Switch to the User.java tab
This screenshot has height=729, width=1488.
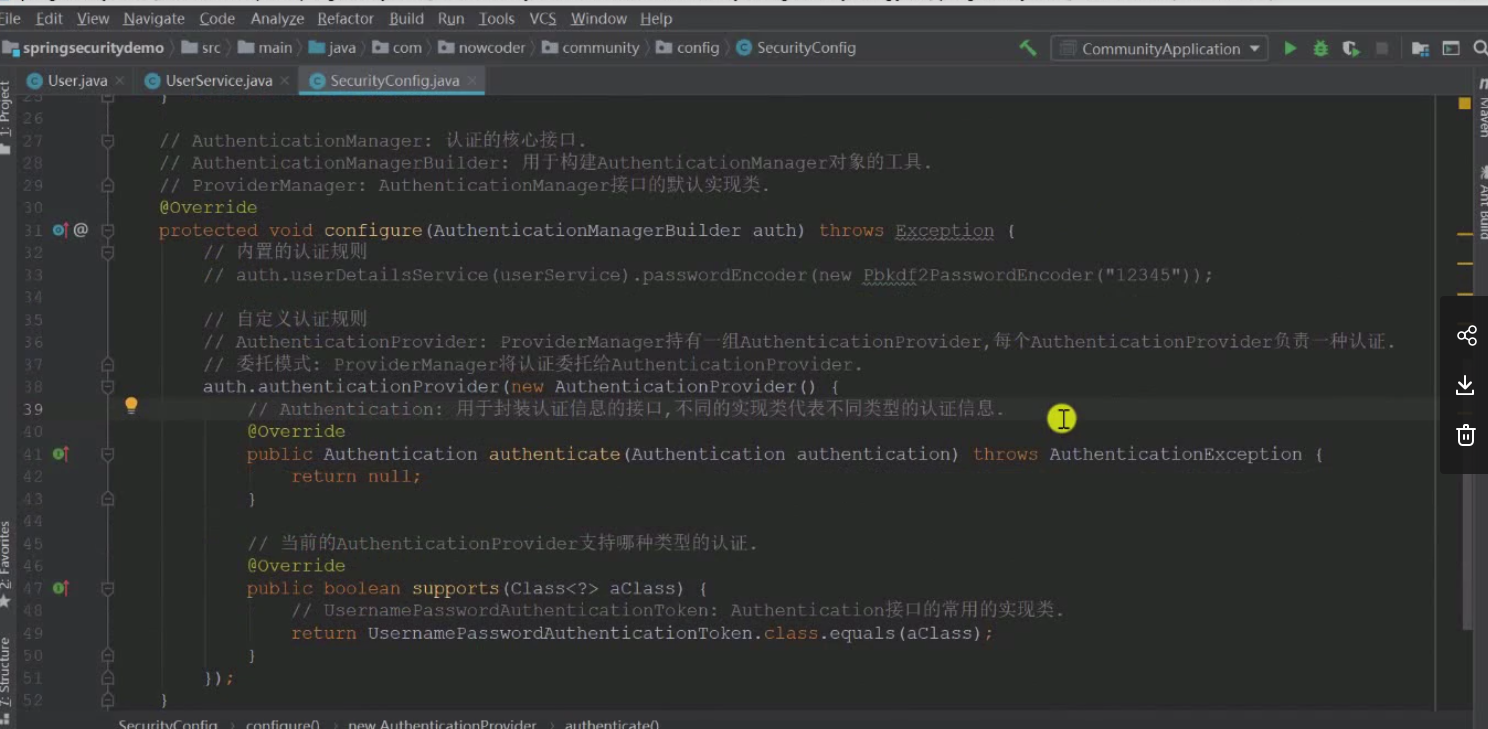tap(76, 81)
